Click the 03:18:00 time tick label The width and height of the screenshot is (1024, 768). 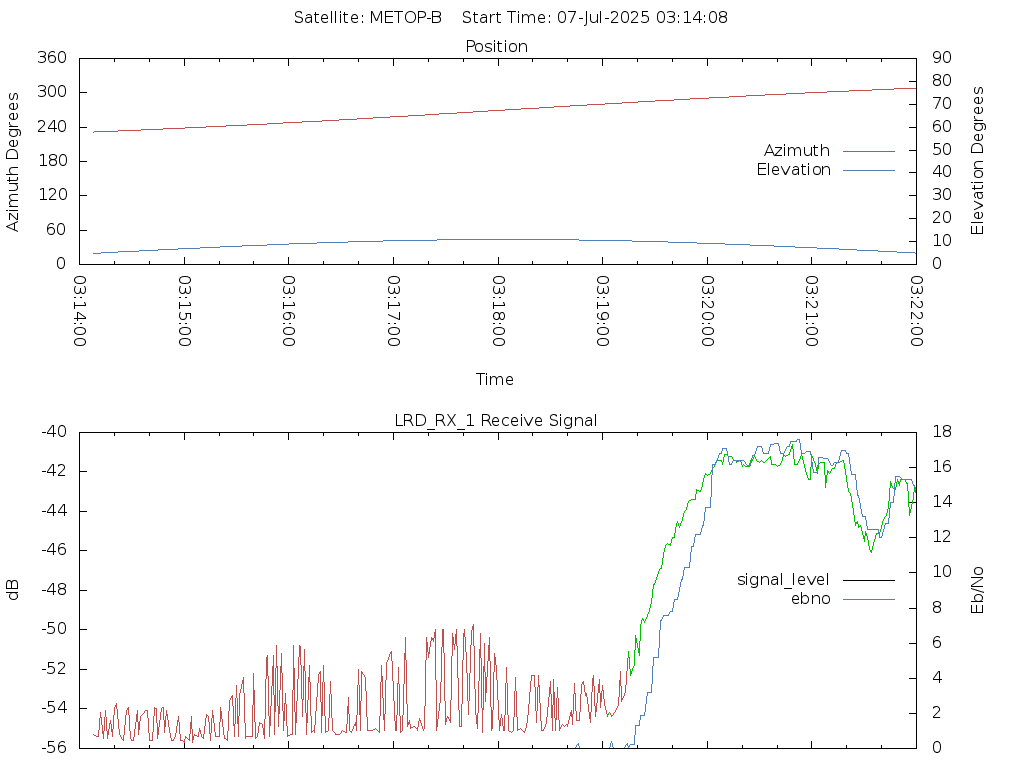tap(498, 311)
